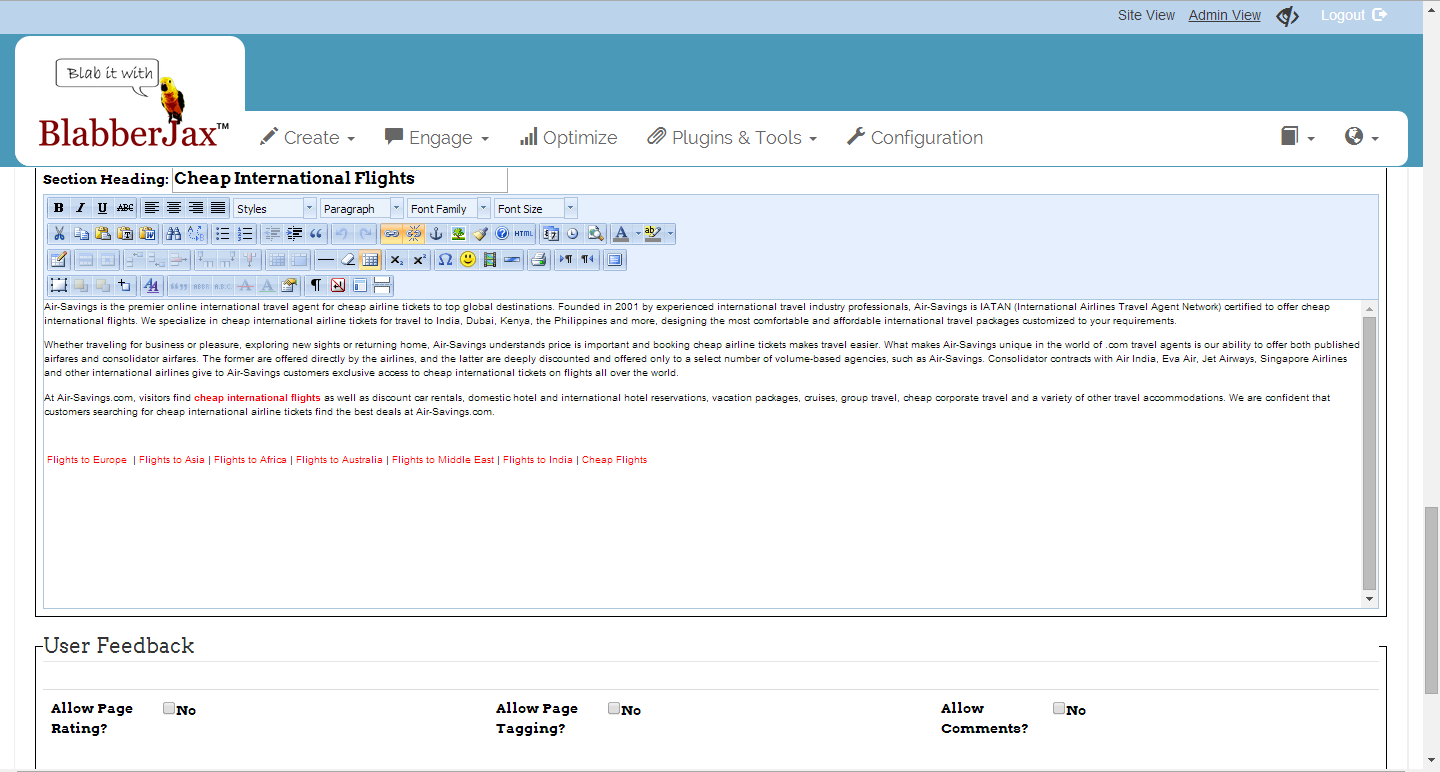Open the book icon dropdown in navbar

[1297, 137]
